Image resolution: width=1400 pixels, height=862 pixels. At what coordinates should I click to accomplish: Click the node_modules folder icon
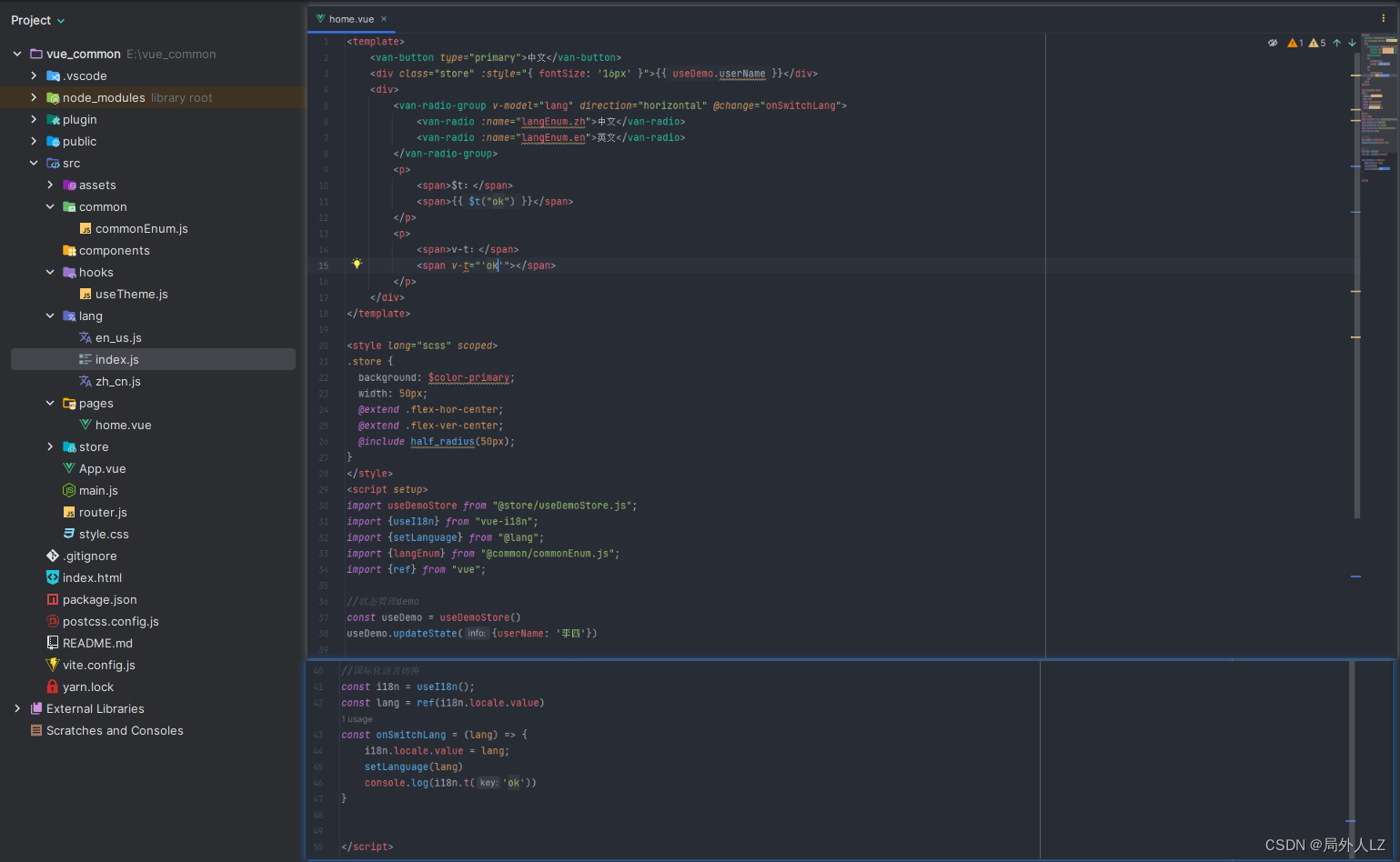click(53, 97)
